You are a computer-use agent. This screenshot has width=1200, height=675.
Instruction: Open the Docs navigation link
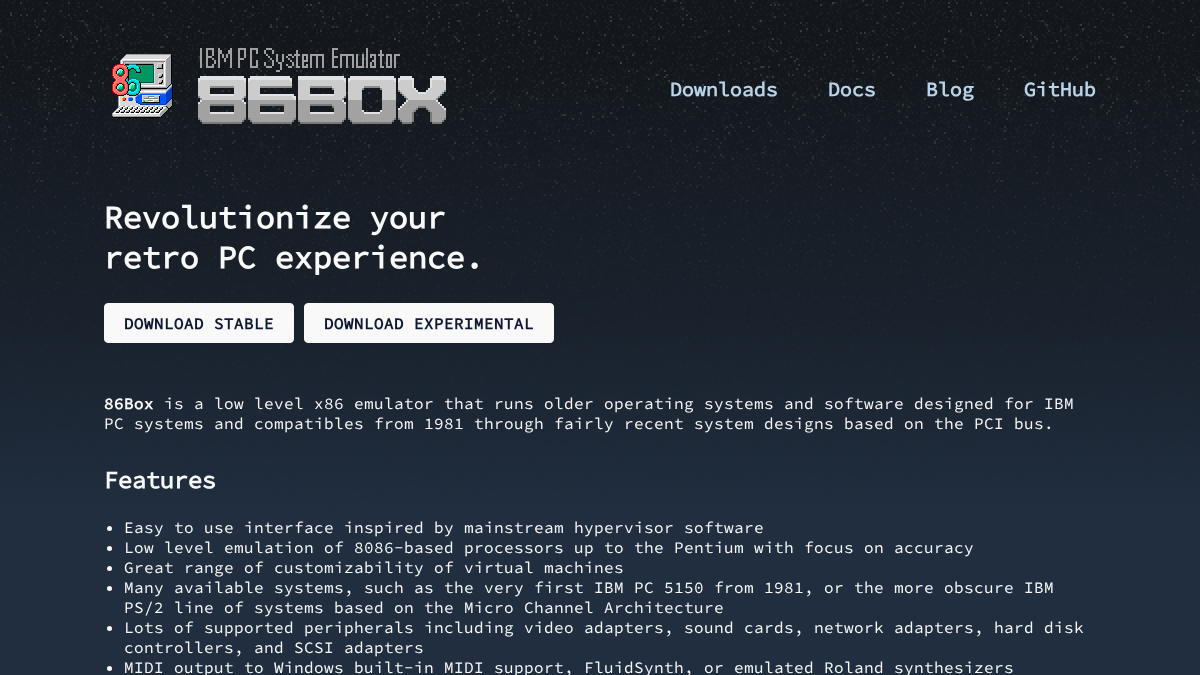point(851,89)
